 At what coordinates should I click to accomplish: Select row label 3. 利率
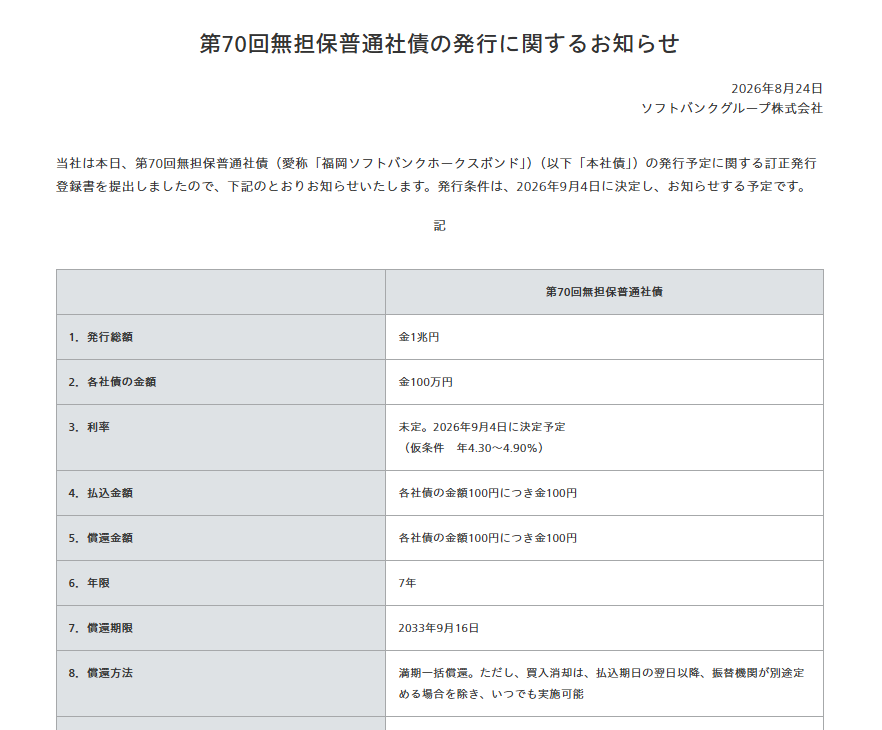(89, 427)
